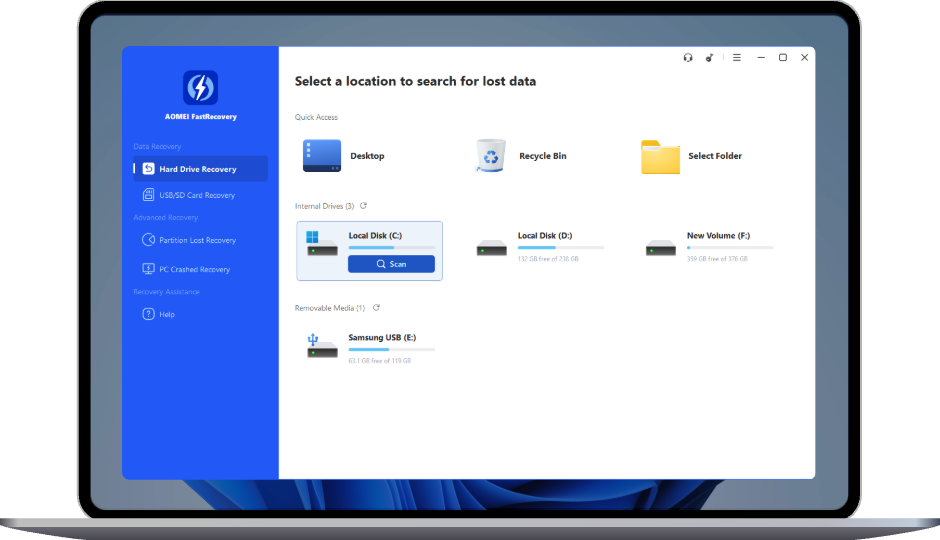
Task: Click the Local Disk (C:) usage bar
Action: (391, 247)
